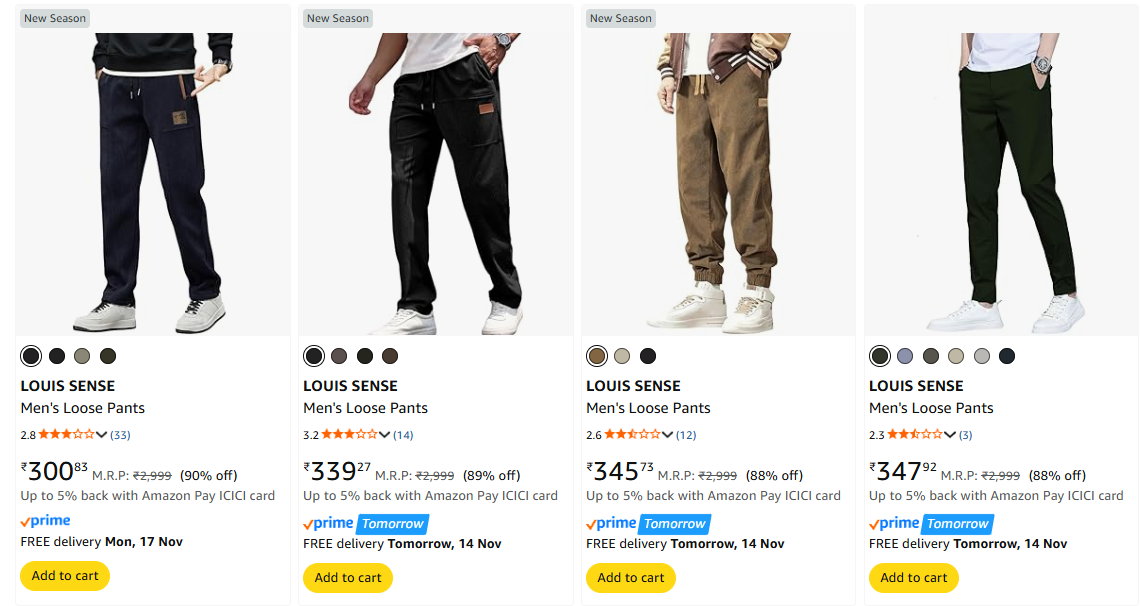Pick the navy swatch at the end of the ₹347.92 row
The height and width of the screenshot is (606, 1140).
coord(1007,356)
